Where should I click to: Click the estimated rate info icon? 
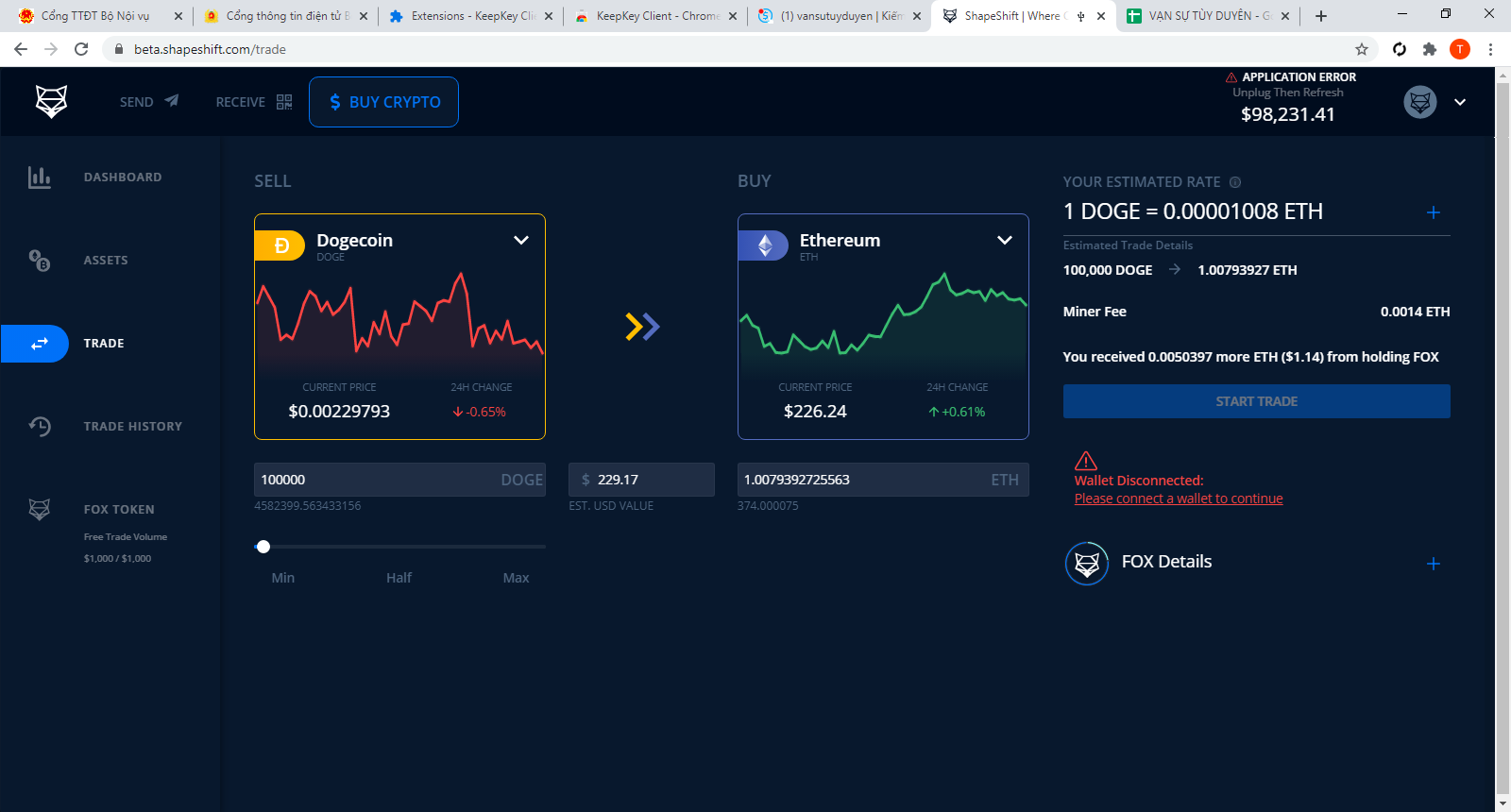[1235, 182]
